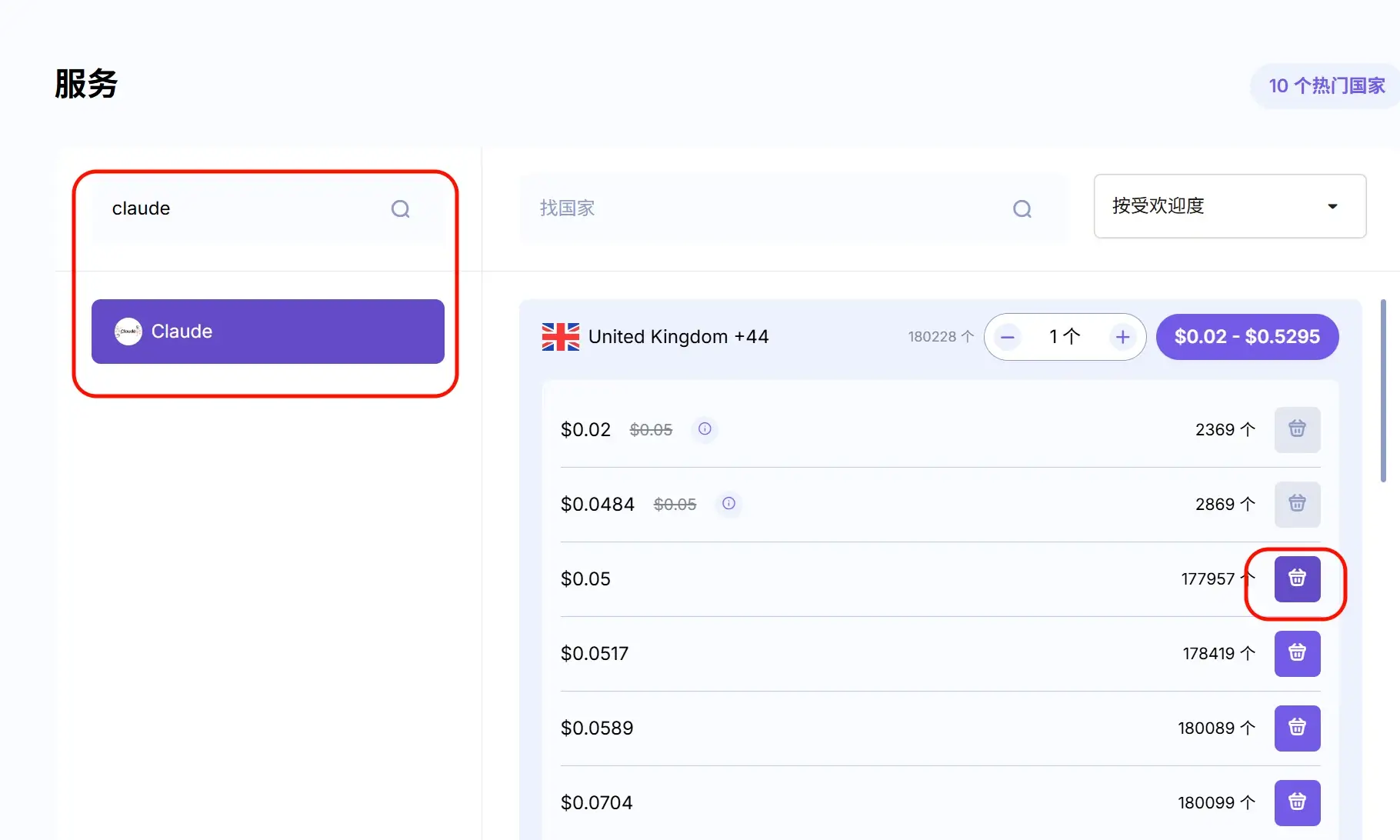The image size is (1400, 840).
Task: Click the United Kingdom +44 label
Action: (678, 337)
